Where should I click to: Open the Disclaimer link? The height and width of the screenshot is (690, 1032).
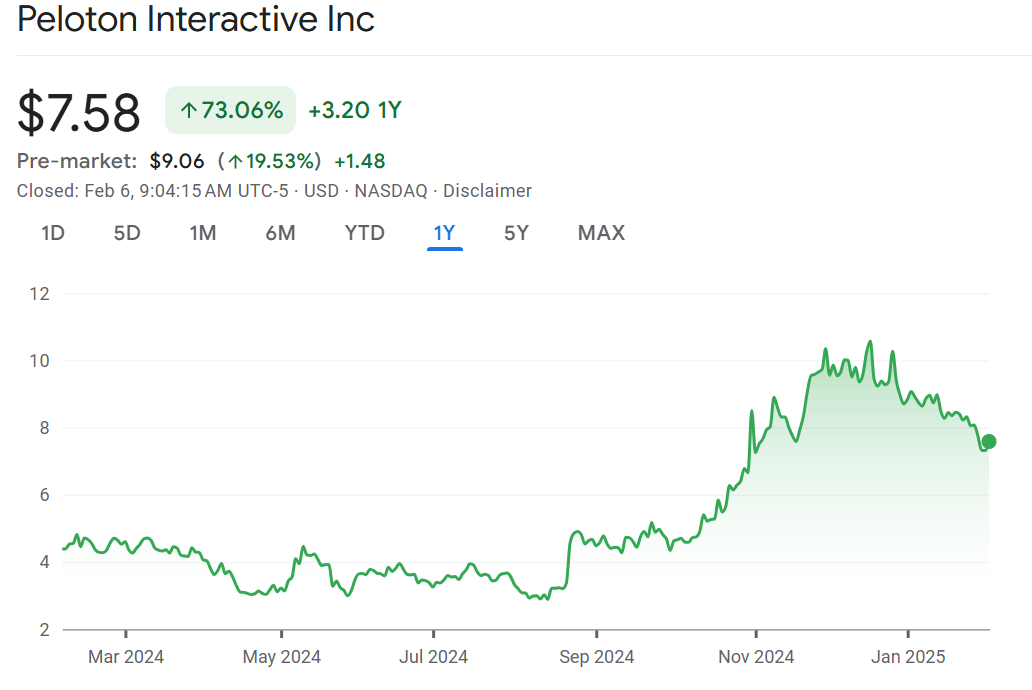click(x=487, y=191)
